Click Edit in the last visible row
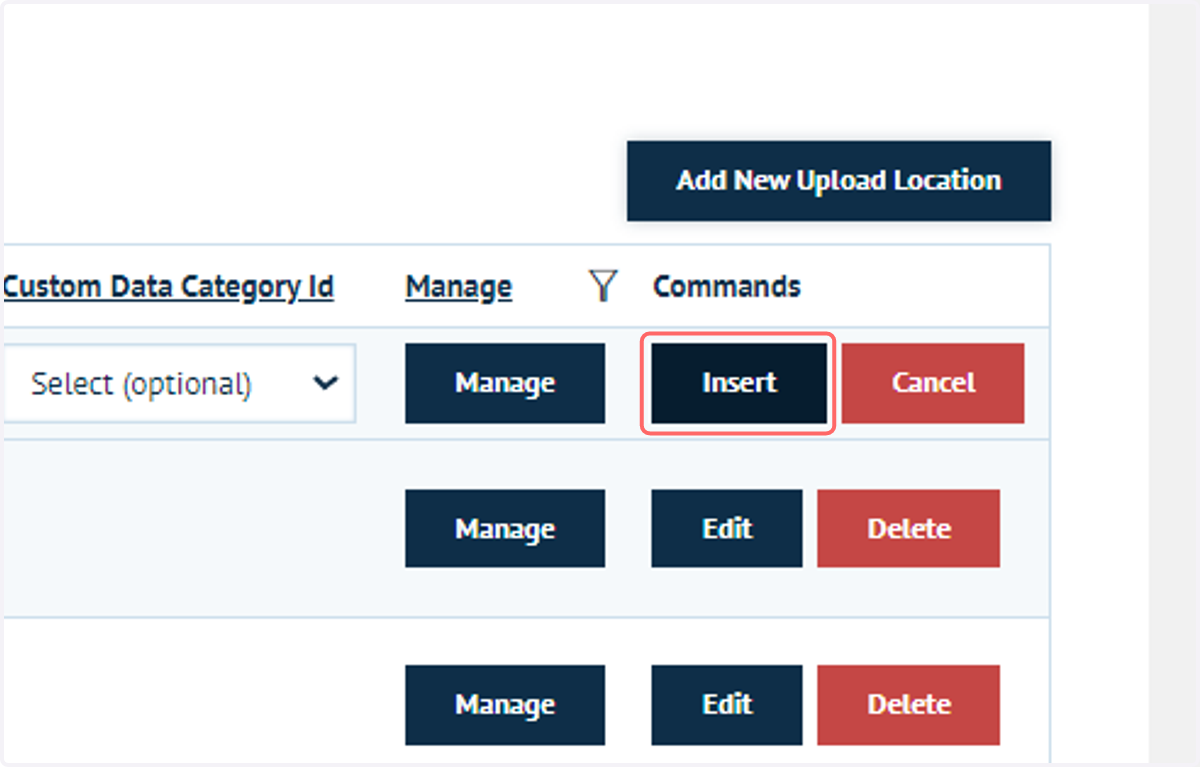1200x767 pixels. pos(727,705)
